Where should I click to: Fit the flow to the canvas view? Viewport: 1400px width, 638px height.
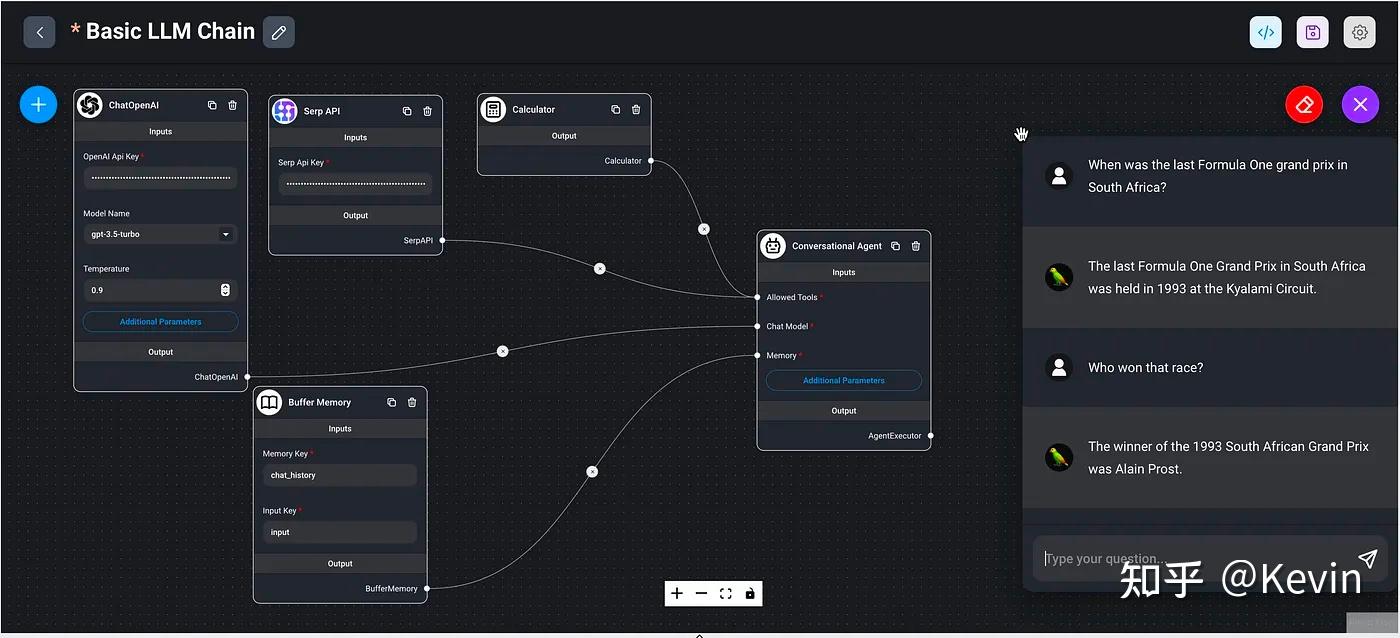click(726, 593)
